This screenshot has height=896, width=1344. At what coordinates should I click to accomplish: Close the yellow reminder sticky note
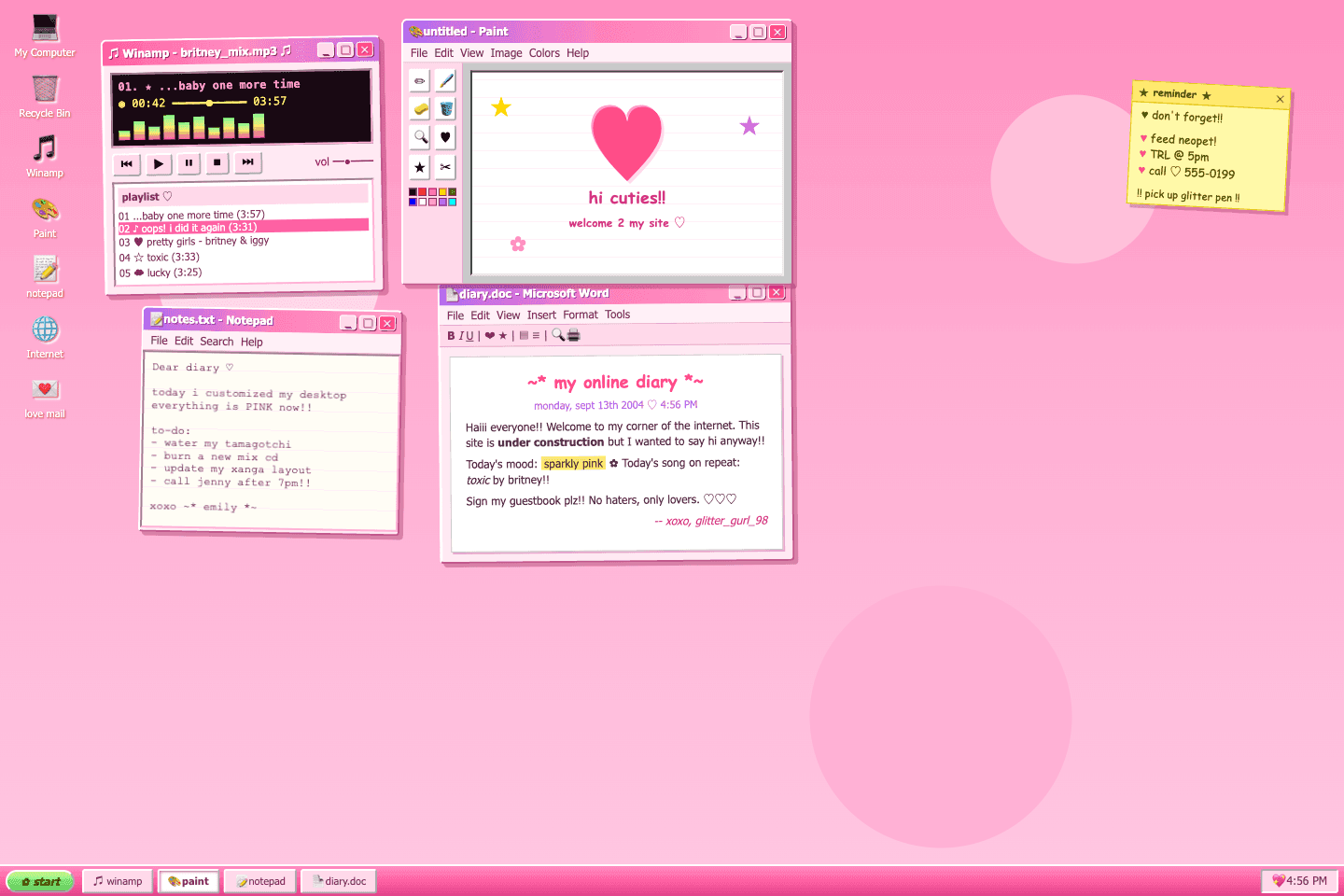coord(1280,99)
